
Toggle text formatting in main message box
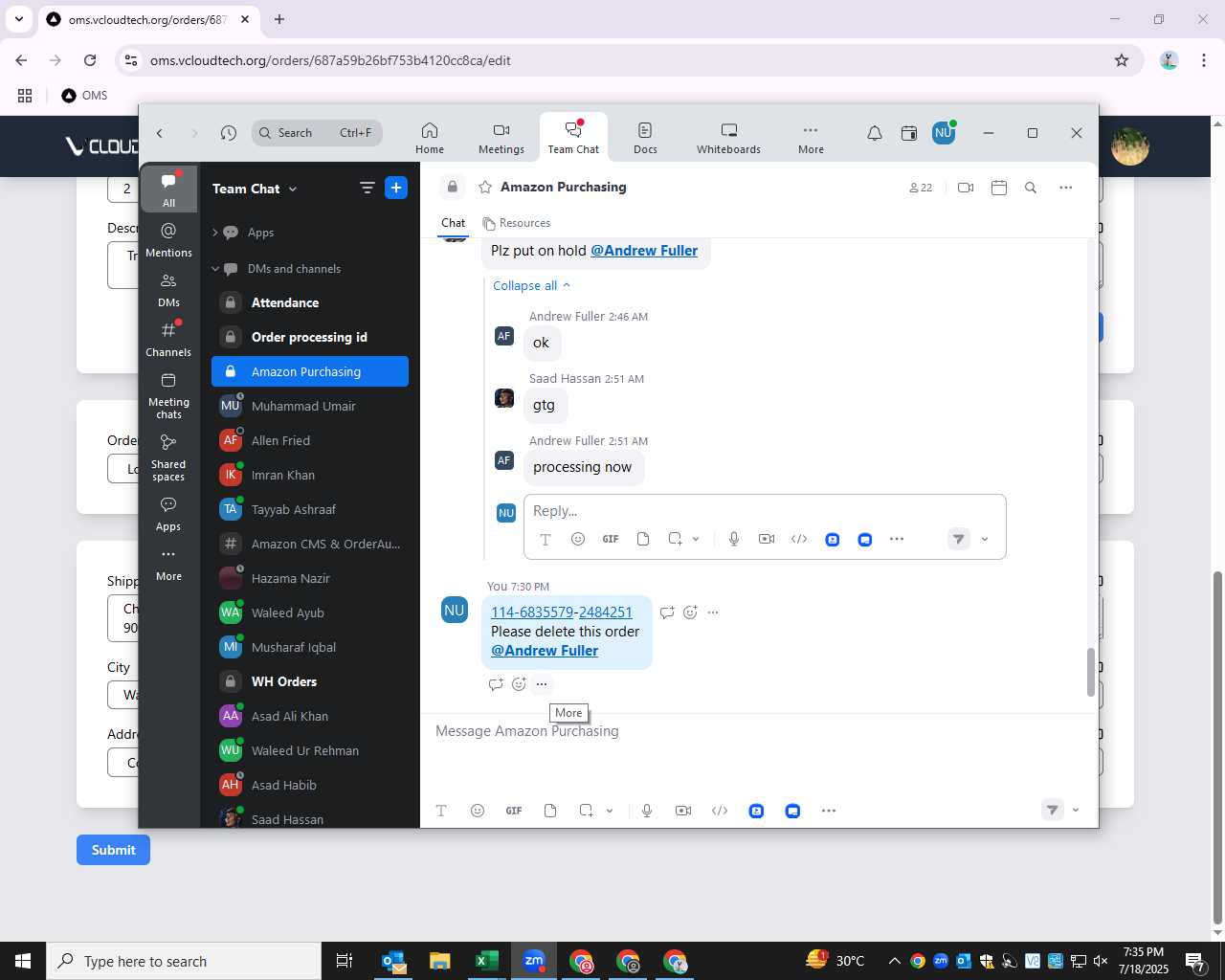pyautogui.click(x=441, y=811)
